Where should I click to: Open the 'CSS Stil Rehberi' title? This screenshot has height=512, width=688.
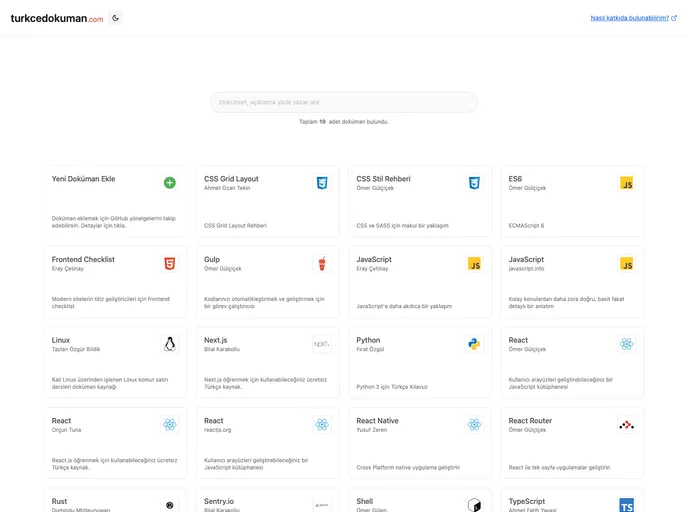383,179
